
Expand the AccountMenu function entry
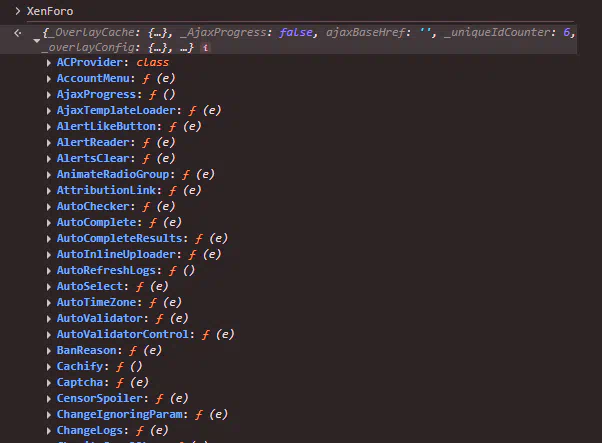[x=49, y=79]
